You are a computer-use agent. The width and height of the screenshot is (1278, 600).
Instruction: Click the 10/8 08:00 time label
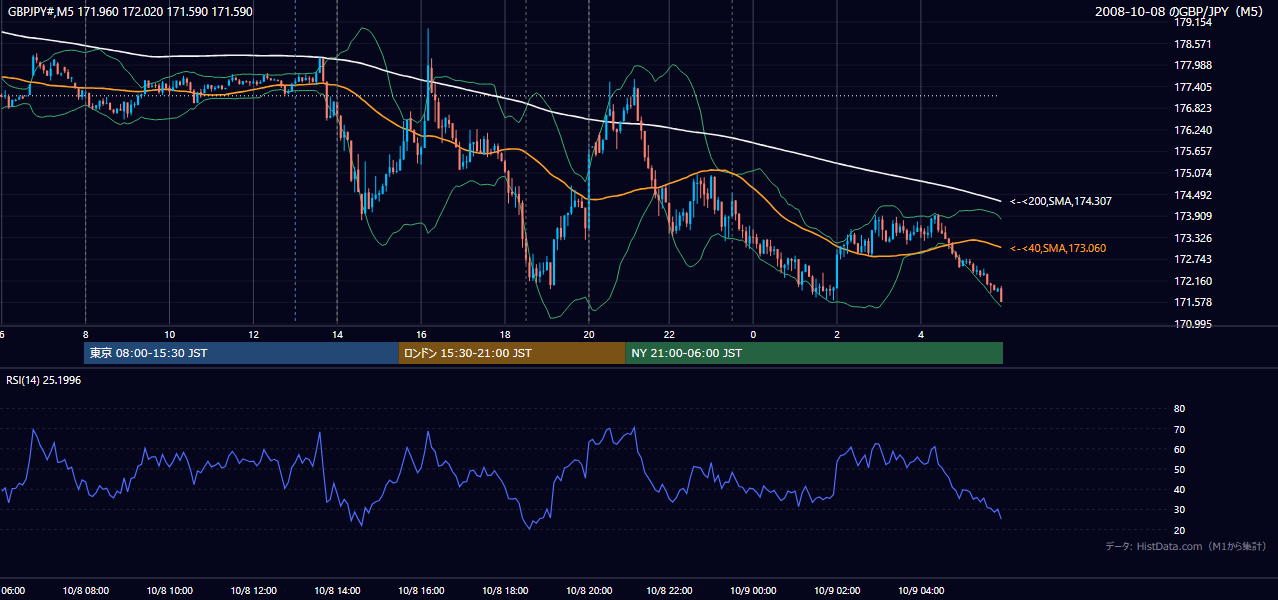pos(85,591)
